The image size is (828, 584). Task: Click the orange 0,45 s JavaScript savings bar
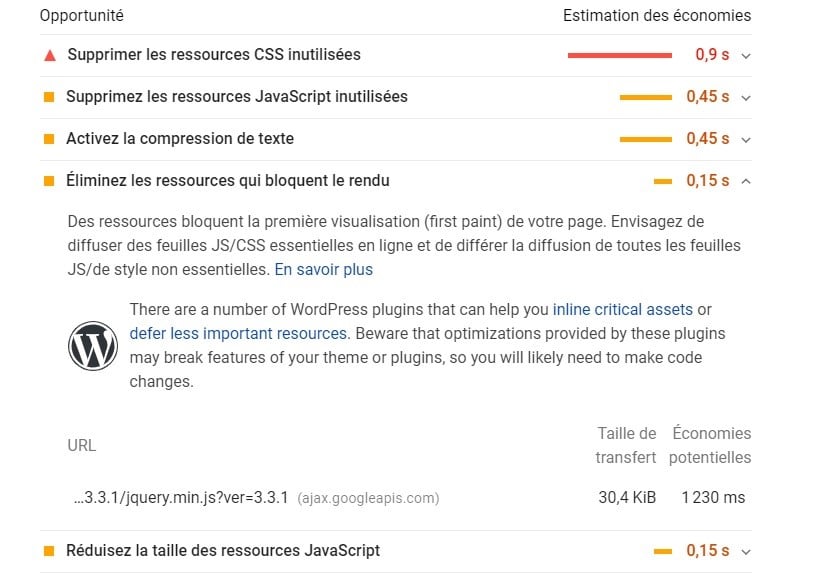(x=646, y=97)
